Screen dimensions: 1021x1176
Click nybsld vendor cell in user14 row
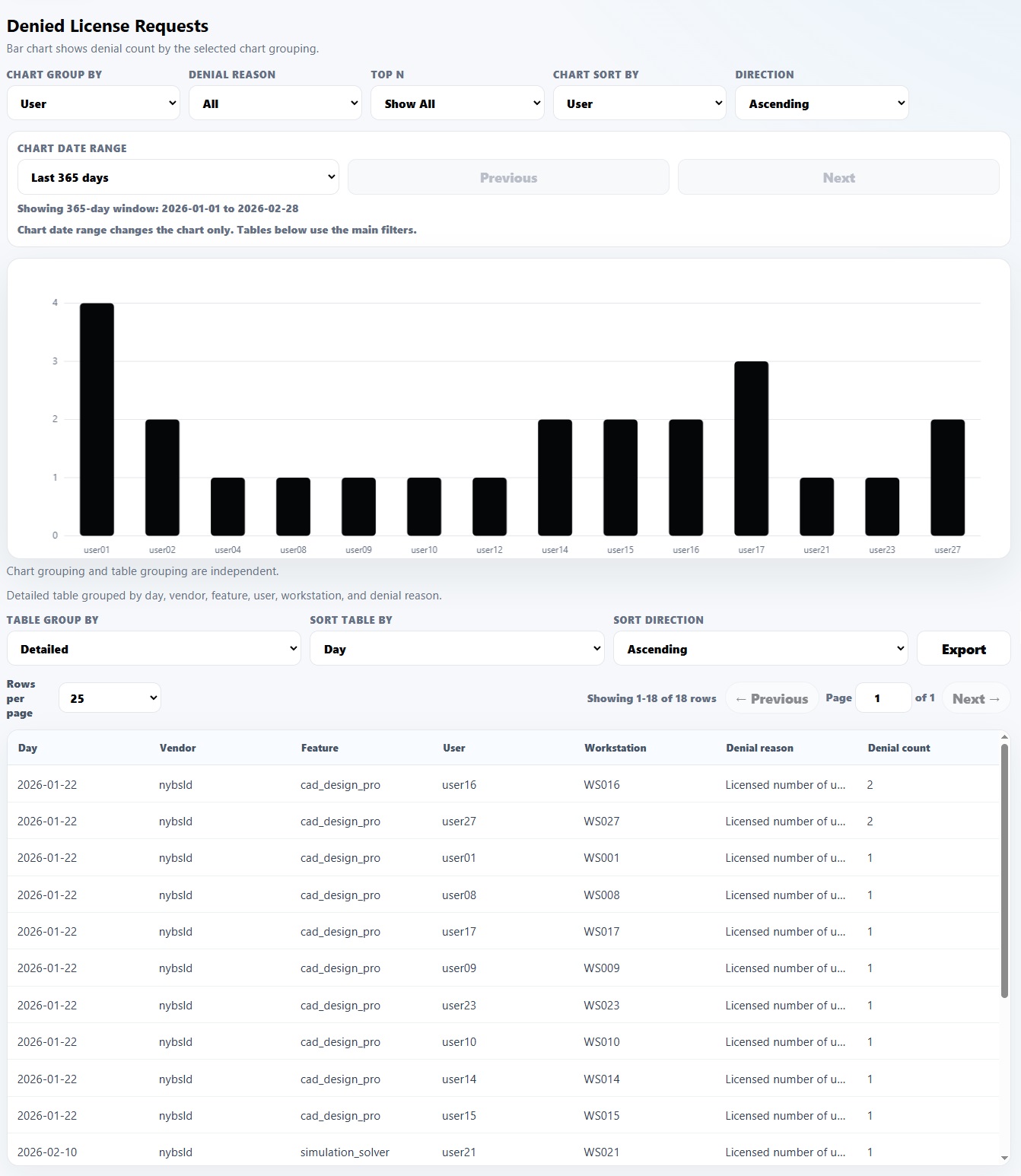pyautogui.click(x=175, y=1079)
